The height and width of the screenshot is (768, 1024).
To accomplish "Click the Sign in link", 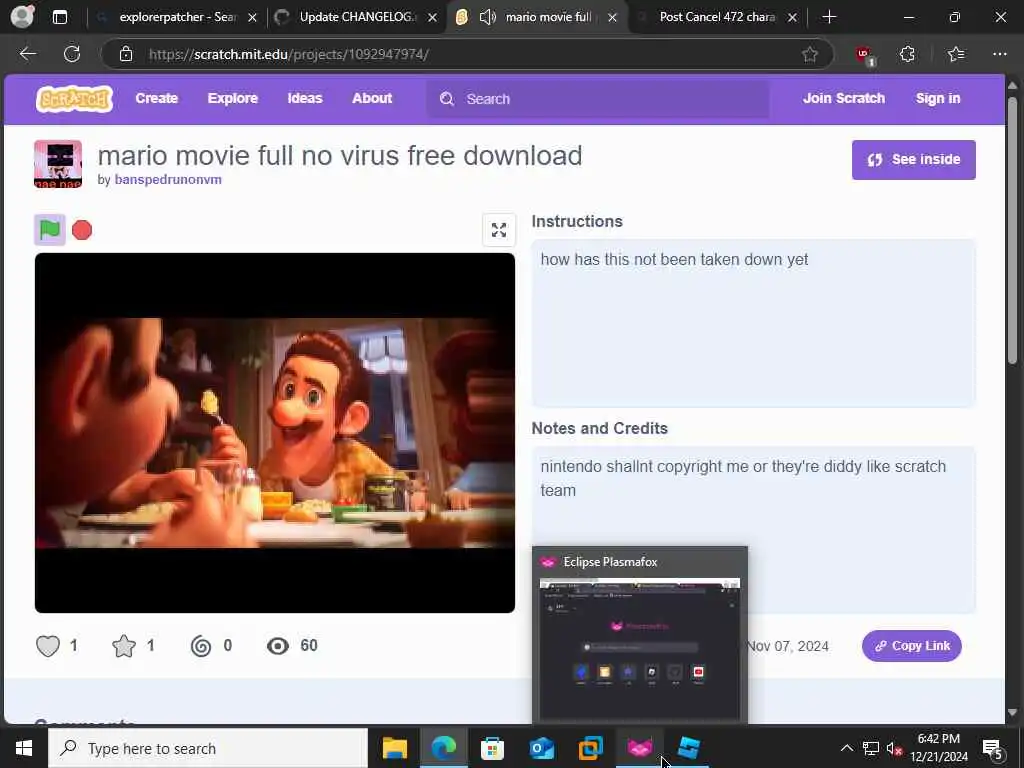I will click(938, 99).
